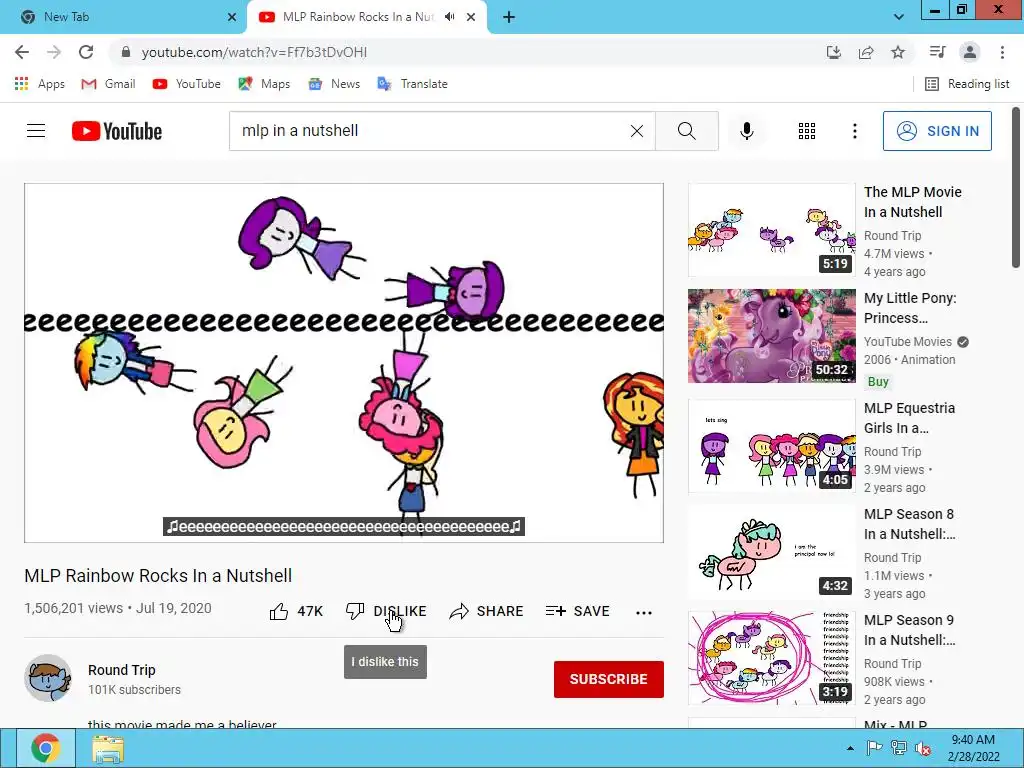Image resolution: width=1024 pixels, height=768 pixels.
Task: Close the New Tab tab
Action: (x=232, y=17)
